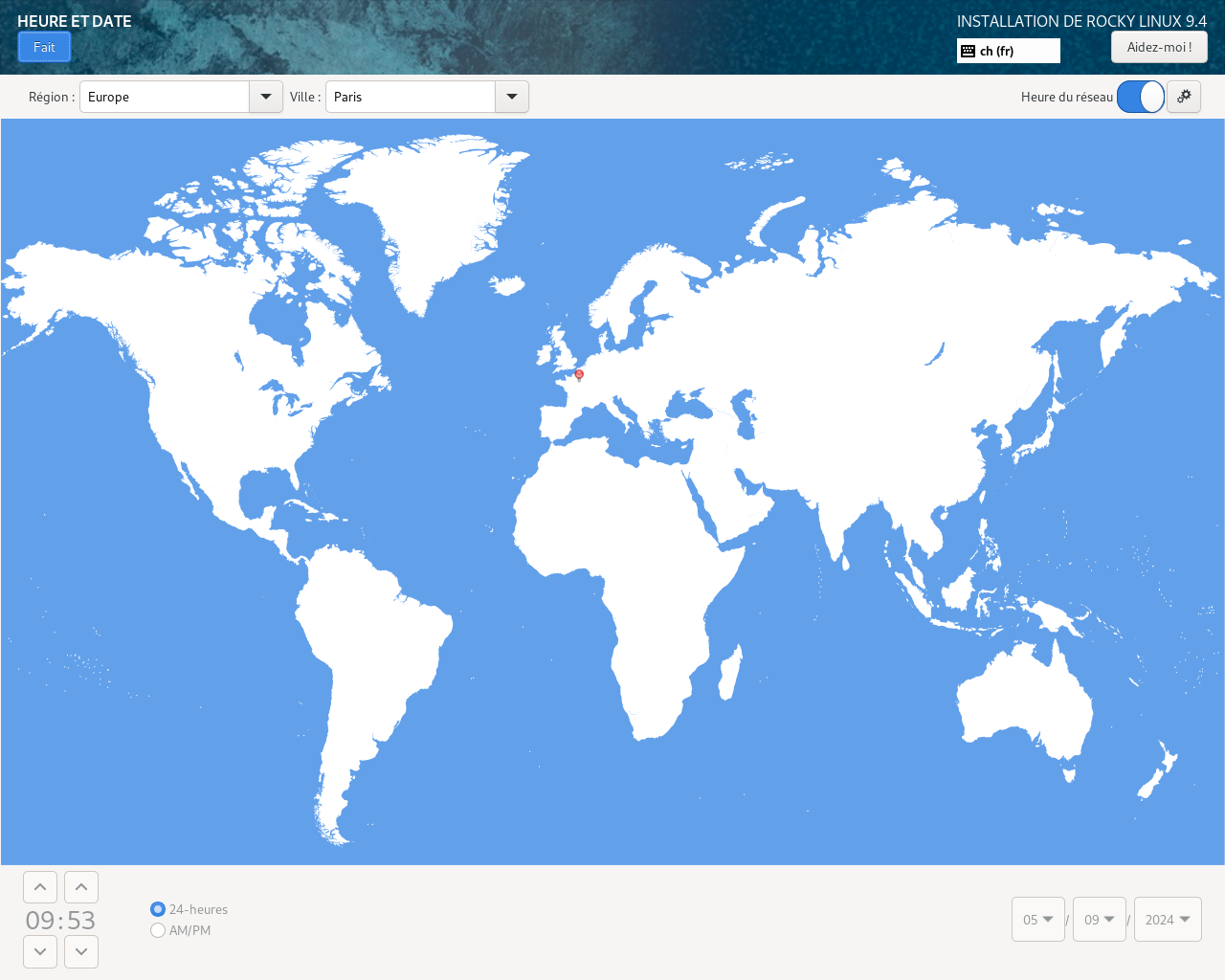This screenshot has height=980, width=1225.
Task: Click the ch (fr) keyboard layout indicator
Action: (1008, 51)
